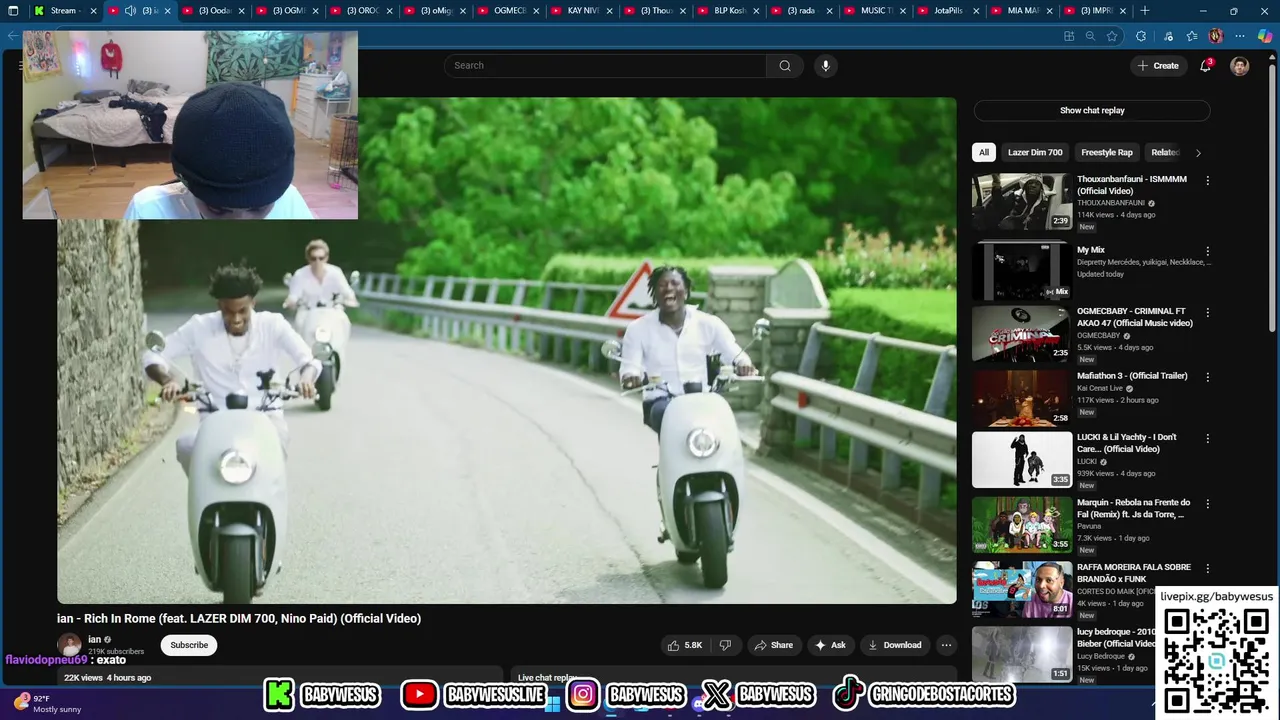The image size is (1280, 720).
Task: Click the THOUXANBANFAUNI channel name
Action: click(1111, 203)
